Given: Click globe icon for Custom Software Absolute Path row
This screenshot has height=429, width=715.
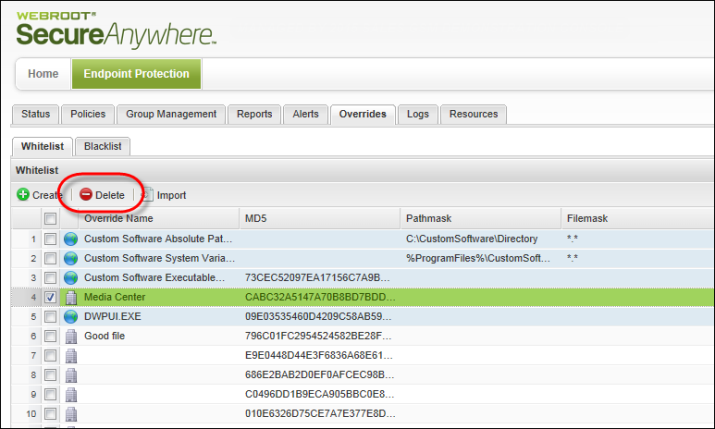Looking at the screenshot, I should (71, 239).
